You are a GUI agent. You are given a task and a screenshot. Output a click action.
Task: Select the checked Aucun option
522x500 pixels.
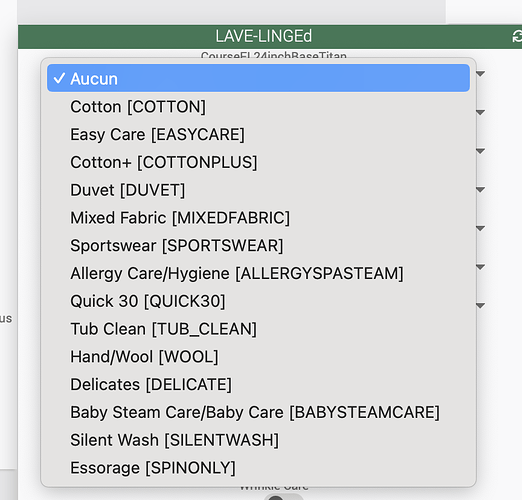(258, 78)
